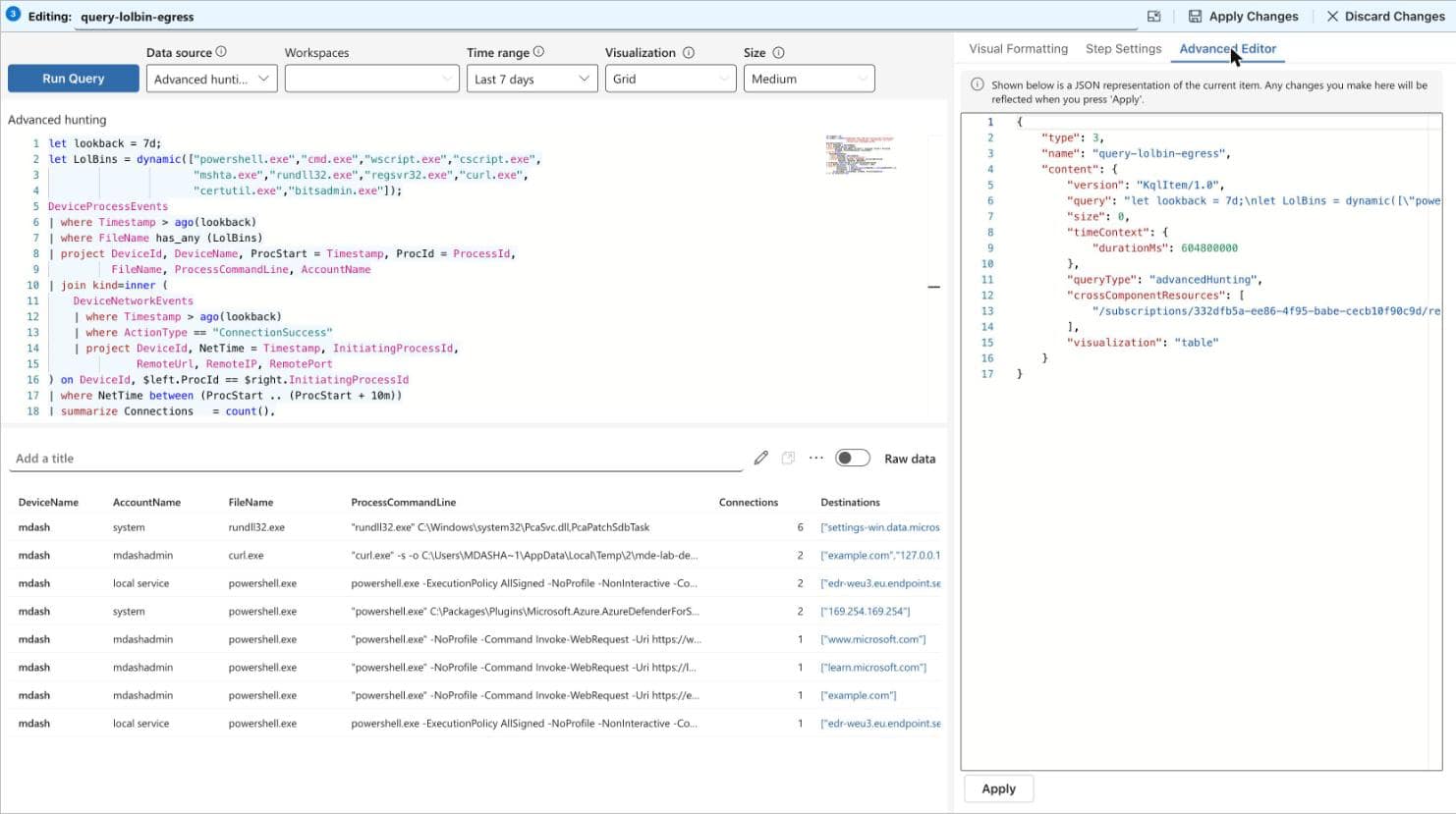Click the Run Query button
Viewport: 1456px width, 814px height.
point(73,79)
